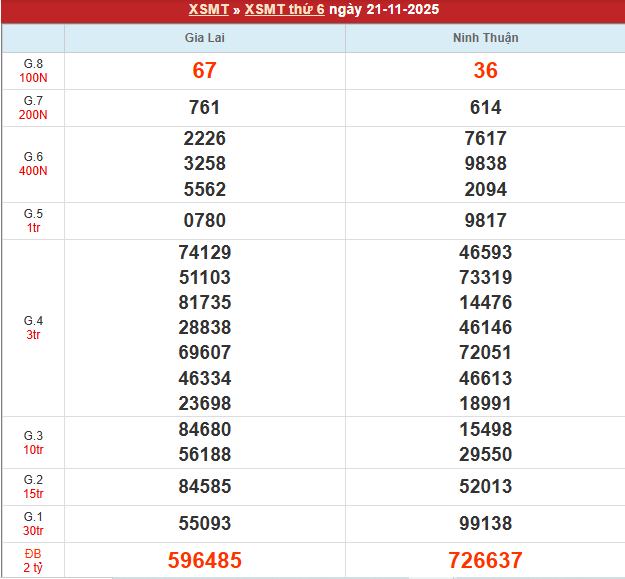Select Ninh Thuận G.2 number 52013
625x579 pixels.
coord(485,487)
